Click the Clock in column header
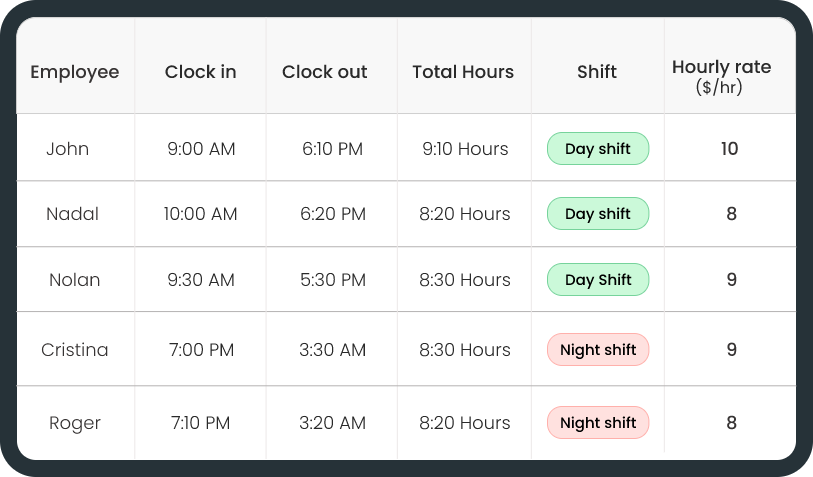This screenshot has height=477, width=813. point(201,72)
